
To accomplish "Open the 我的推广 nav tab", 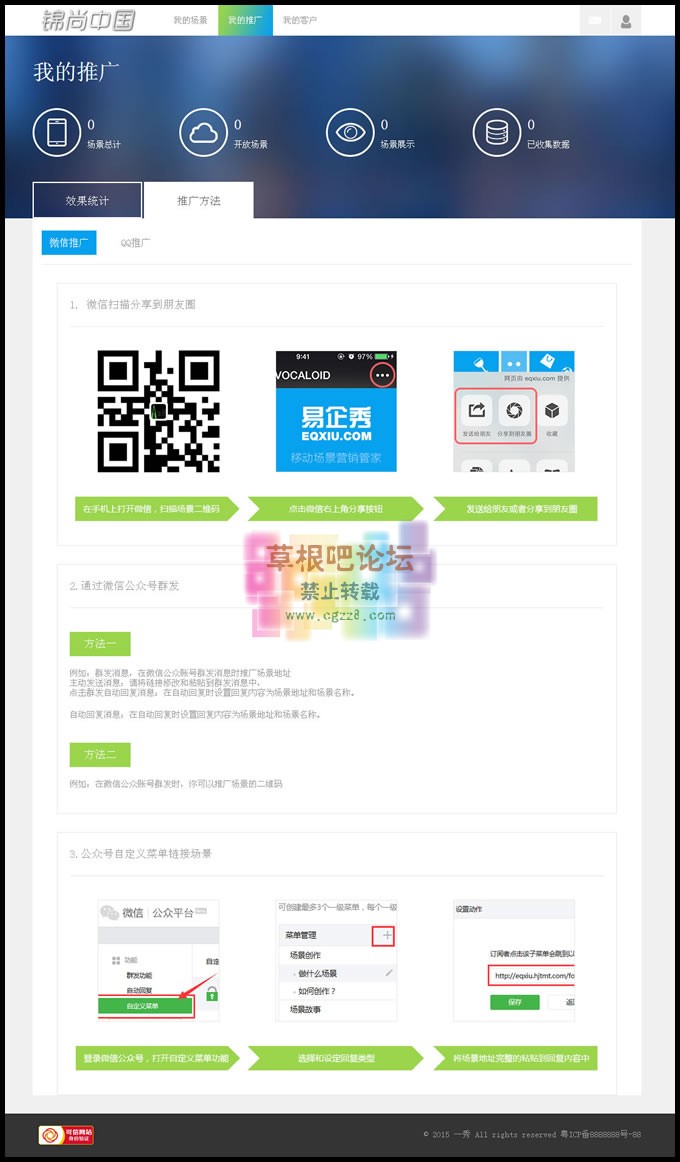I will point(245,20).
